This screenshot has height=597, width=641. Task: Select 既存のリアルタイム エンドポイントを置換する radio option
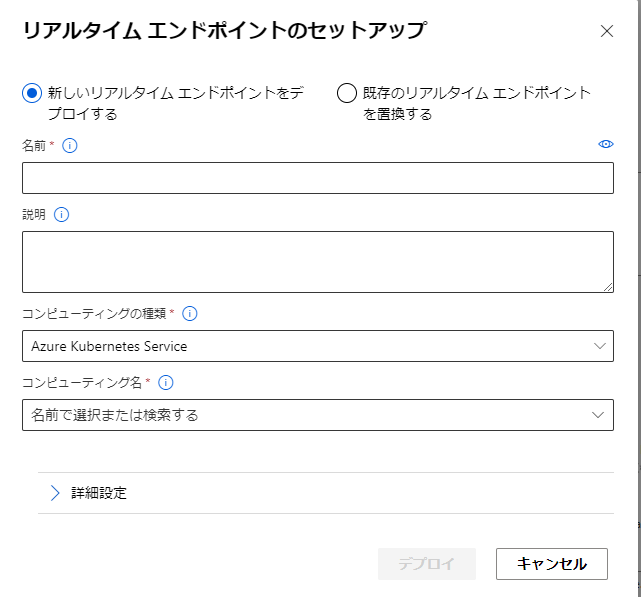click(347, 93)
